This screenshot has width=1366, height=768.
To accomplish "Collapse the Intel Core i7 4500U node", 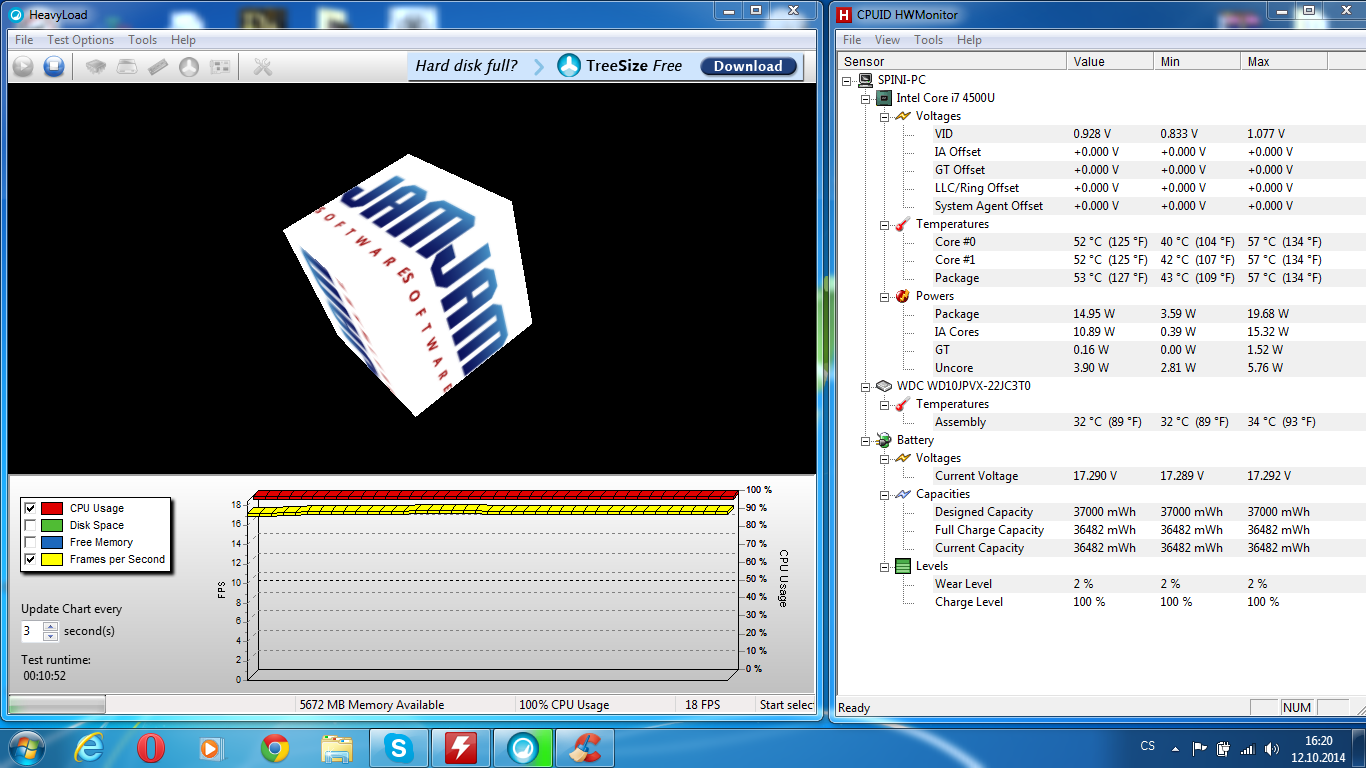I will 866,98.
